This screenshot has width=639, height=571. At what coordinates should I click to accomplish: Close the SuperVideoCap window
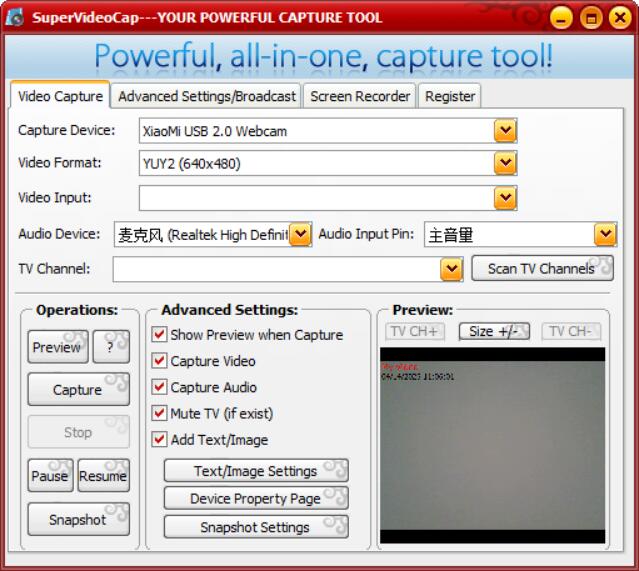620,18
